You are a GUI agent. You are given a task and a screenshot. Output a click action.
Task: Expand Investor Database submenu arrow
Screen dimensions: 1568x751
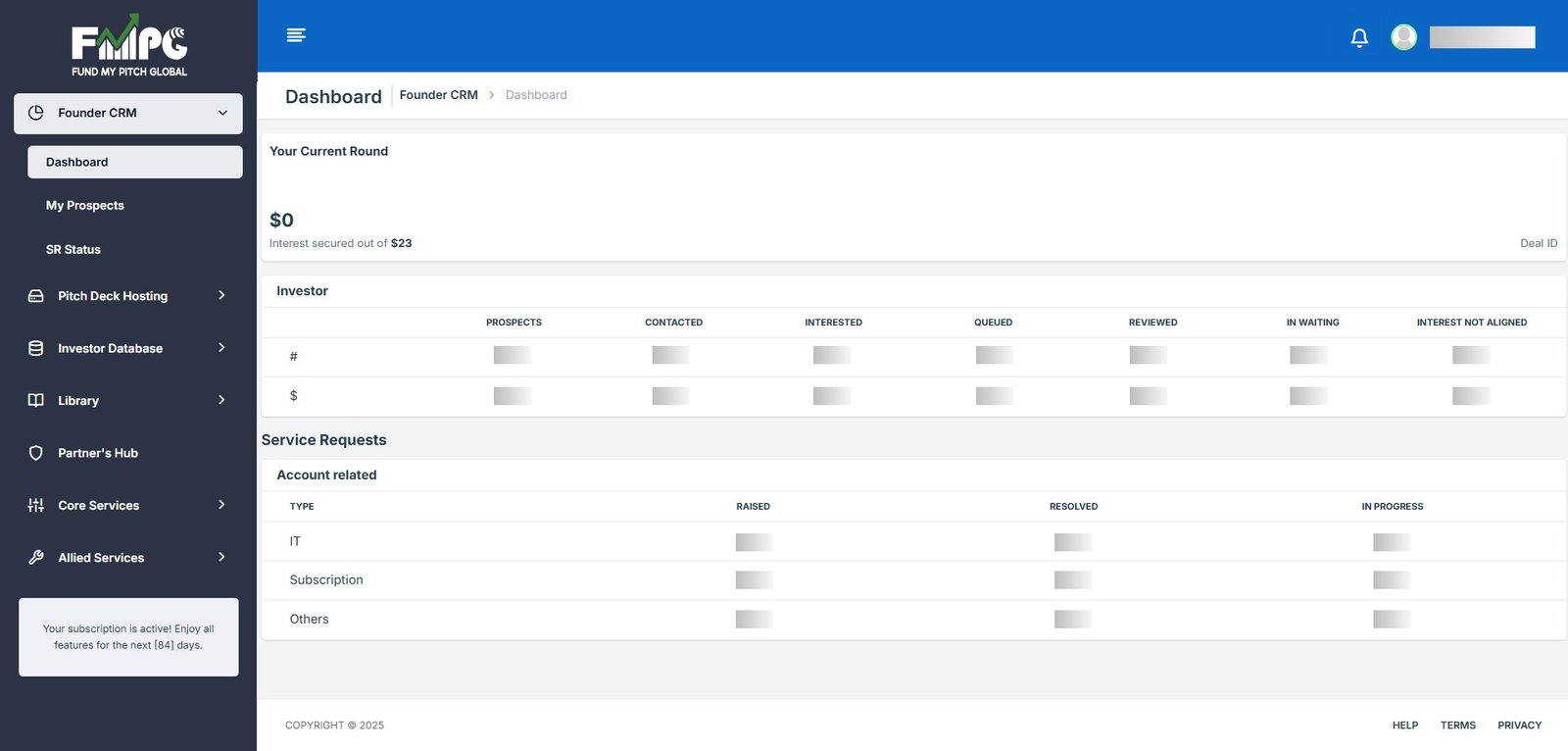(221, 348)
